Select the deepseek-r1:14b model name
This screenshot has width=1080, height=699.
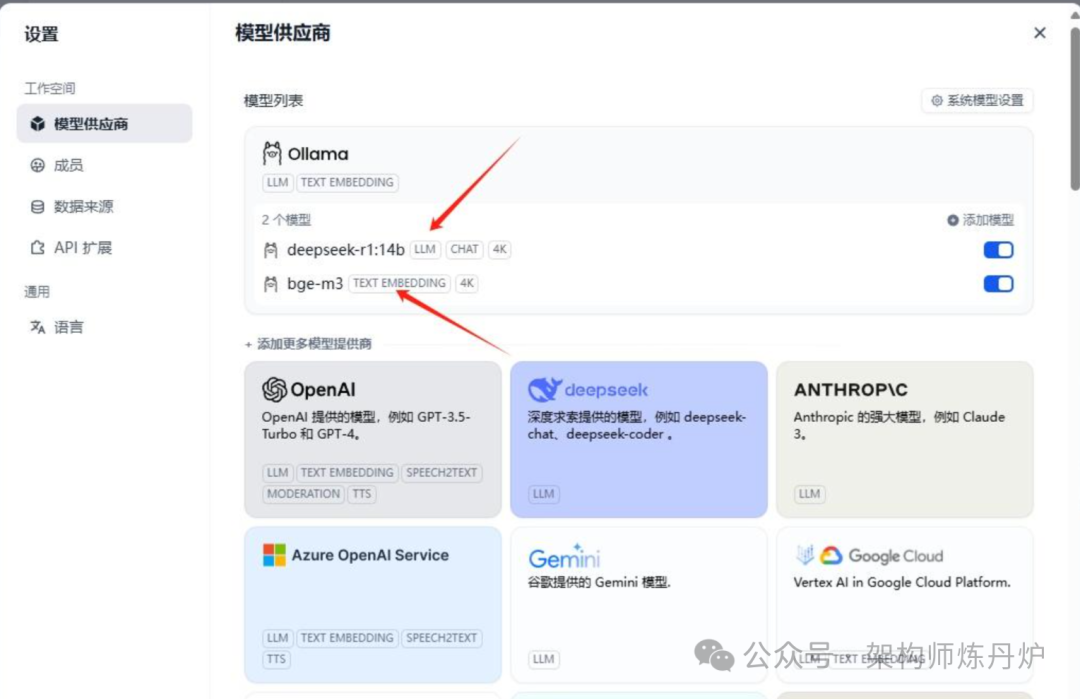pos(346,250)
